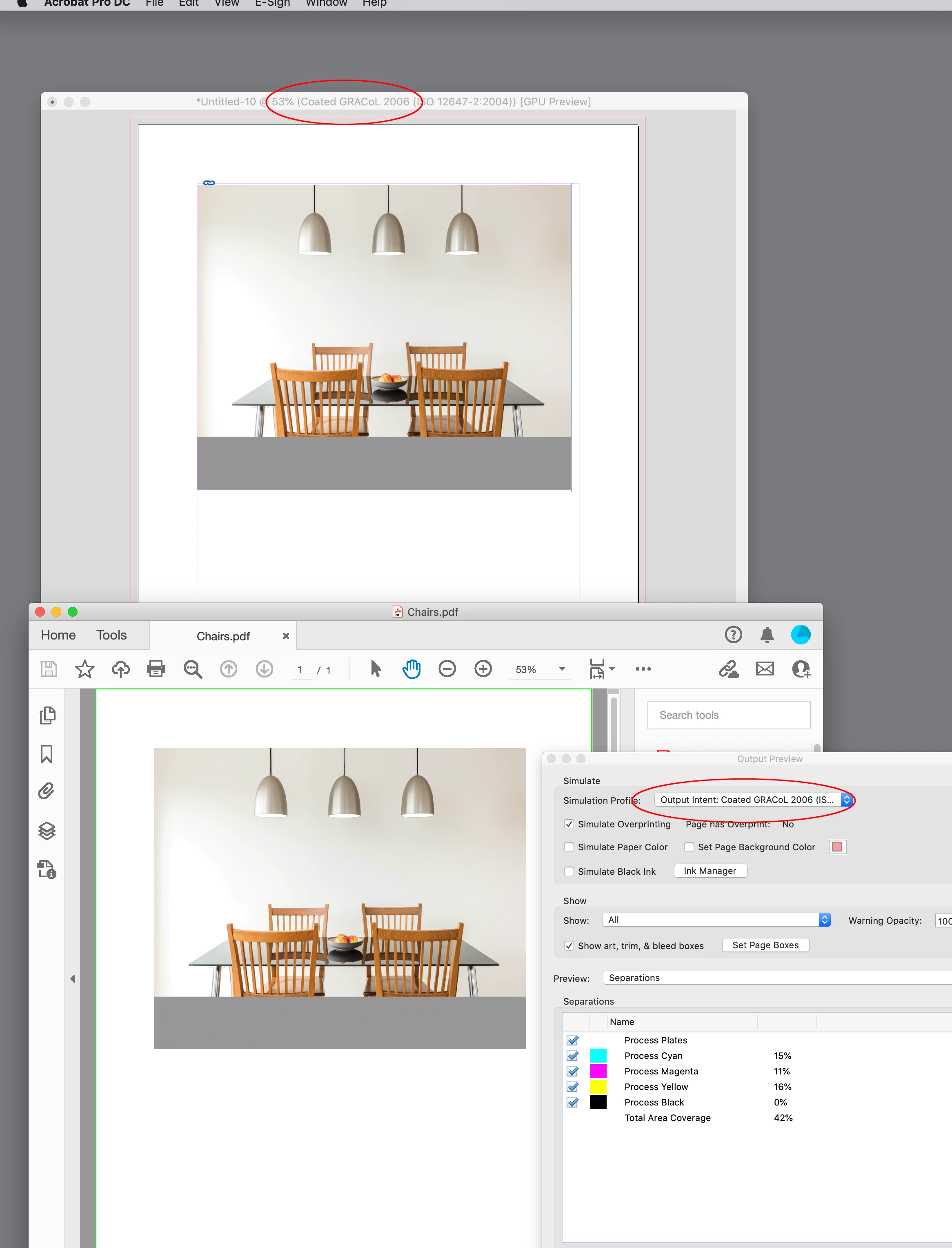Switch to the Tools tab

[x=111, y=635]
